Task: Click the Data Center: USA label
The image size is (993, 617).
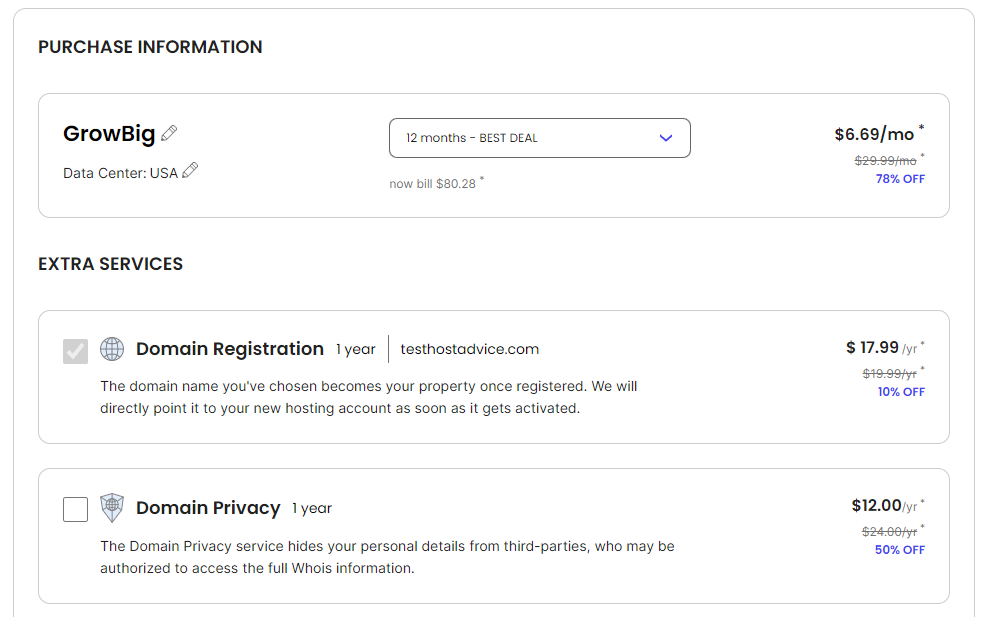Action: point(120,173)
